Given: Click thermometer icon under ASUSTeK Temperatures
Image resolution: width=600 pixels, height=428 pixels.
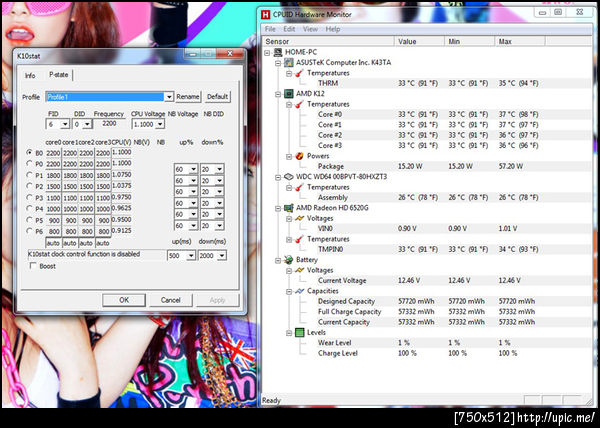Looking at the screenshot, I should pos(300,73).
